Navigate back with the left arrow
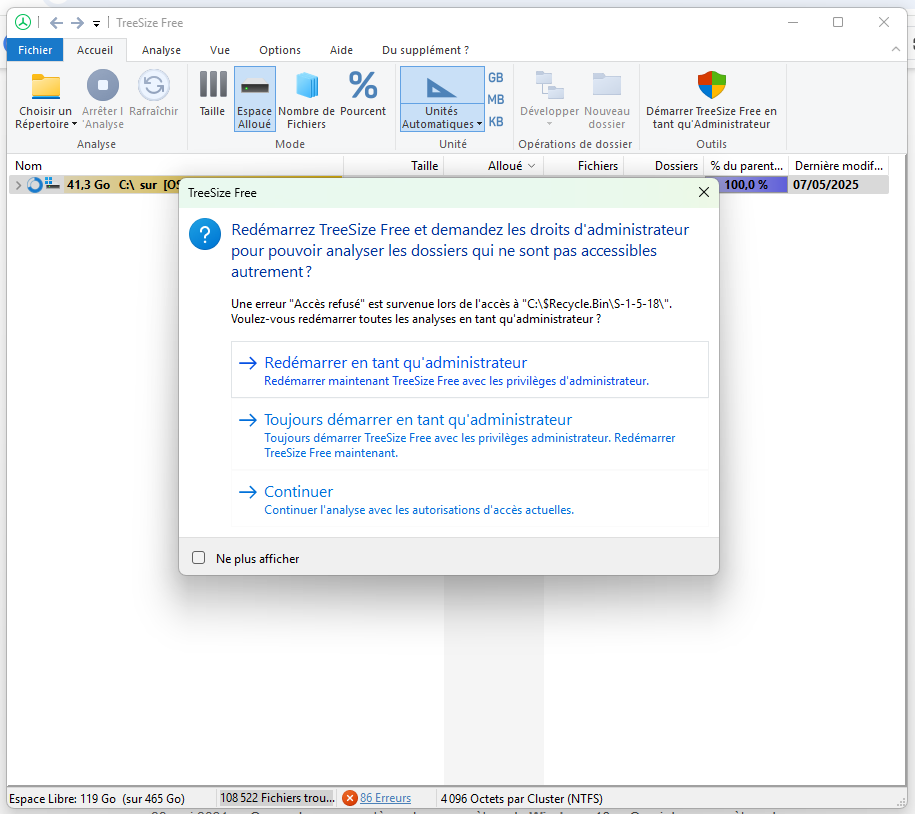Viewport: 915px width, 814px height. pyautogui.click(x=56, y=23)
